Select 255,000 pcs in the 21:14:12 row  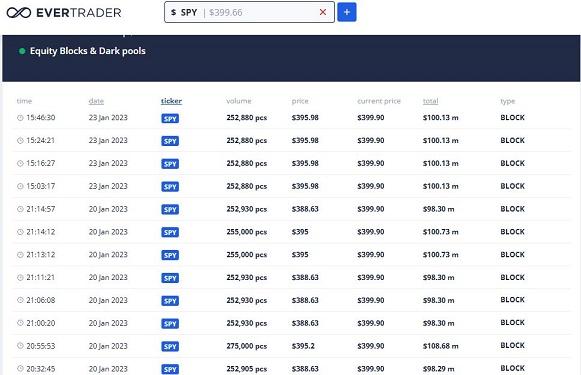(x=247, y=232)
